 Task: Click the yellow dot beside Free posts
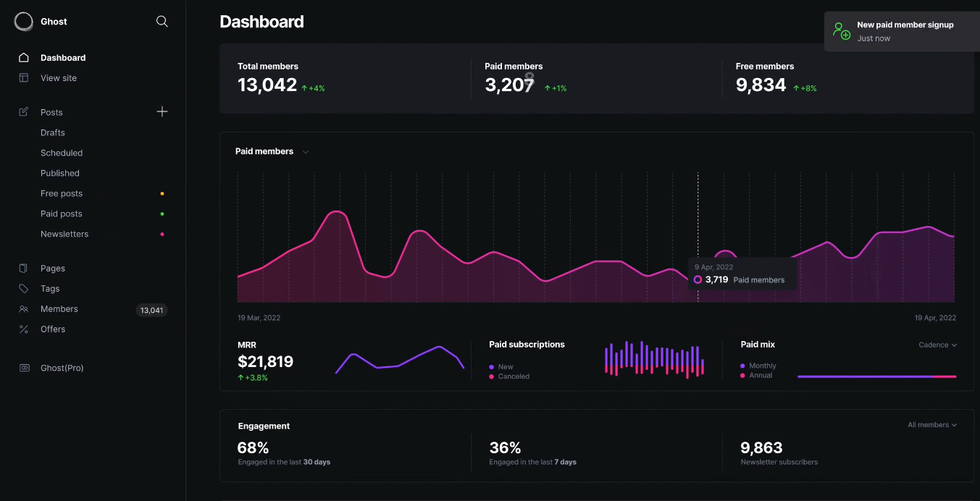162,194
